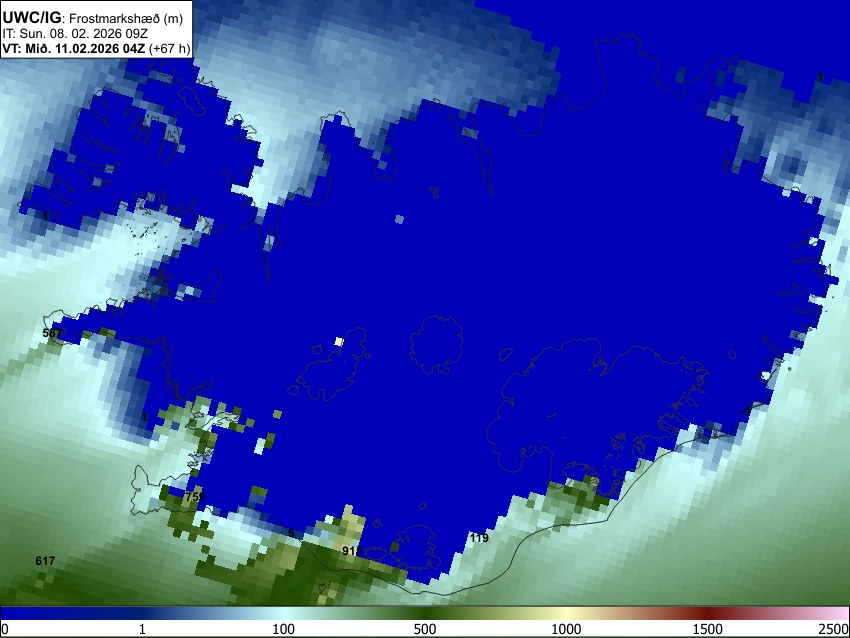The width and height of the screenshot is (850, 638).
Task: Click the bright yellow pixel in central Iceland
Action: coord(339,341)
